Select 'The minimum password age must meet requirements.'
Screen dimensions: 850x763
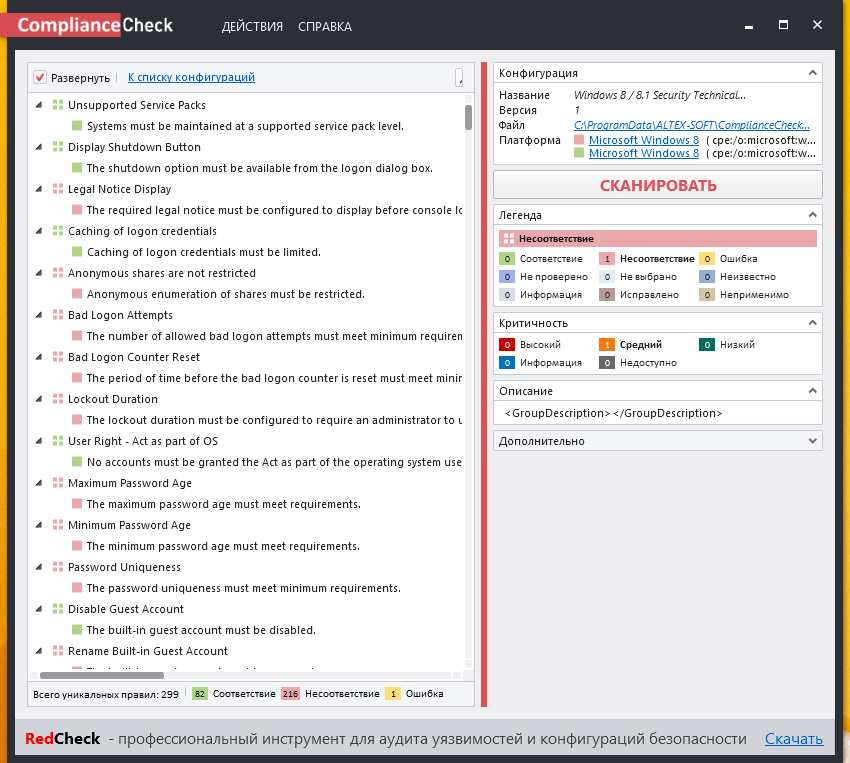(x=223, y=546)
